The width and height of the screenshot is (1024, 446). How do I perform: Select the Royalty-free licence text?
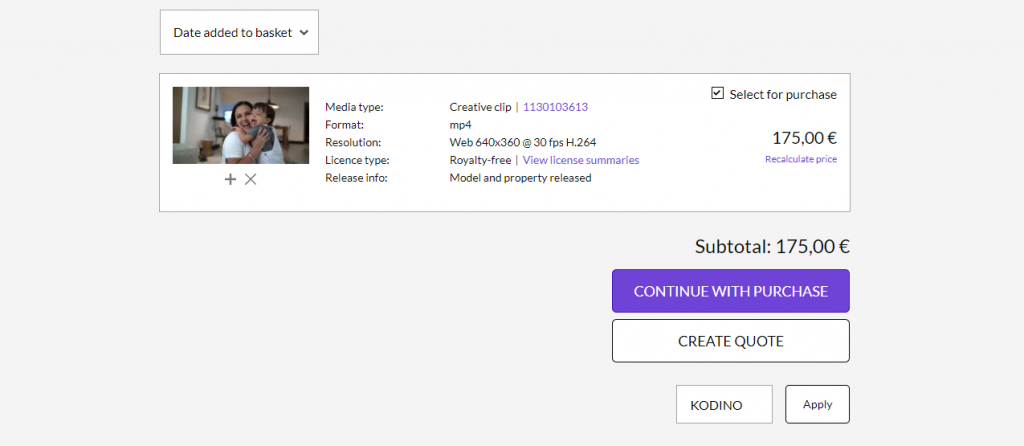pyautogui.click(x=480, y=160)
